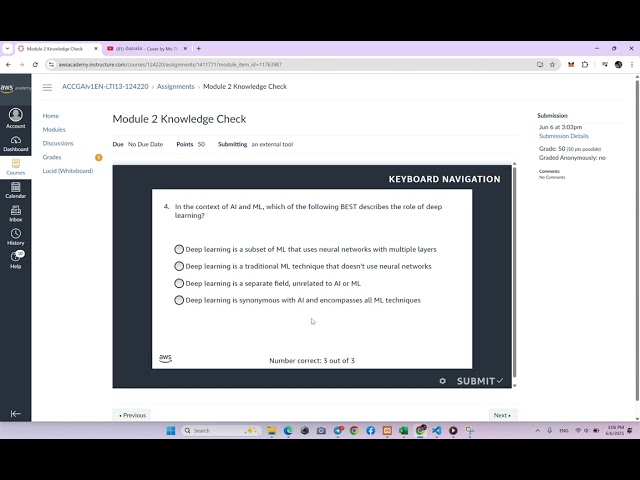
Task: Open Modules in course navigation
Action: [54, 129]
